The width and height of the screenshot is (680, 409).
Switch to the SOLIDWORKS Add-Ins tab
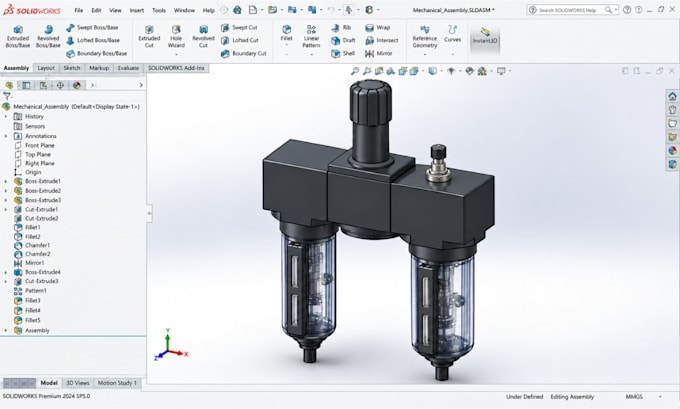(x=176, y=68)
